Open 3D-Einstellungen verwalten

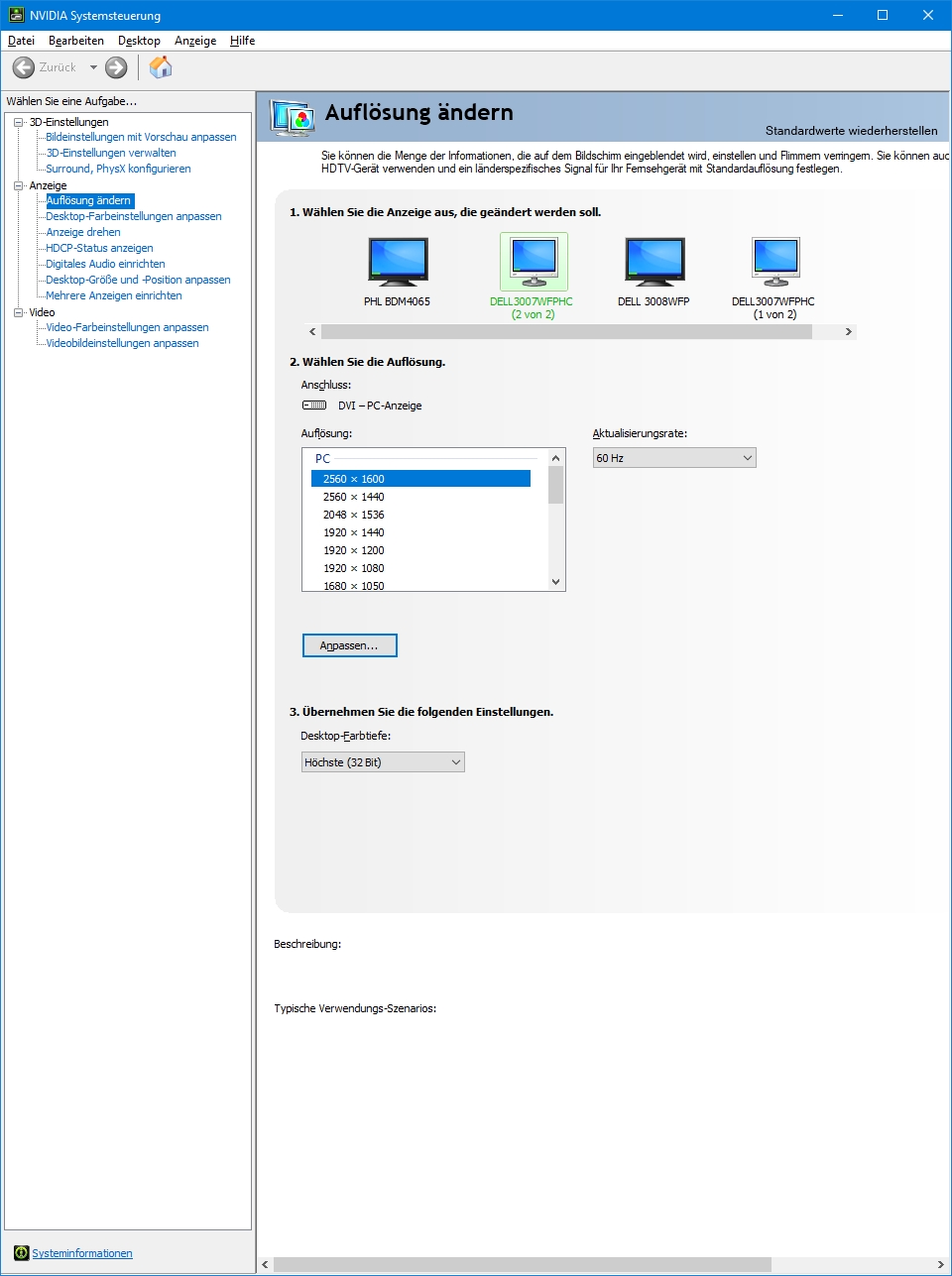tap(111, 153)
